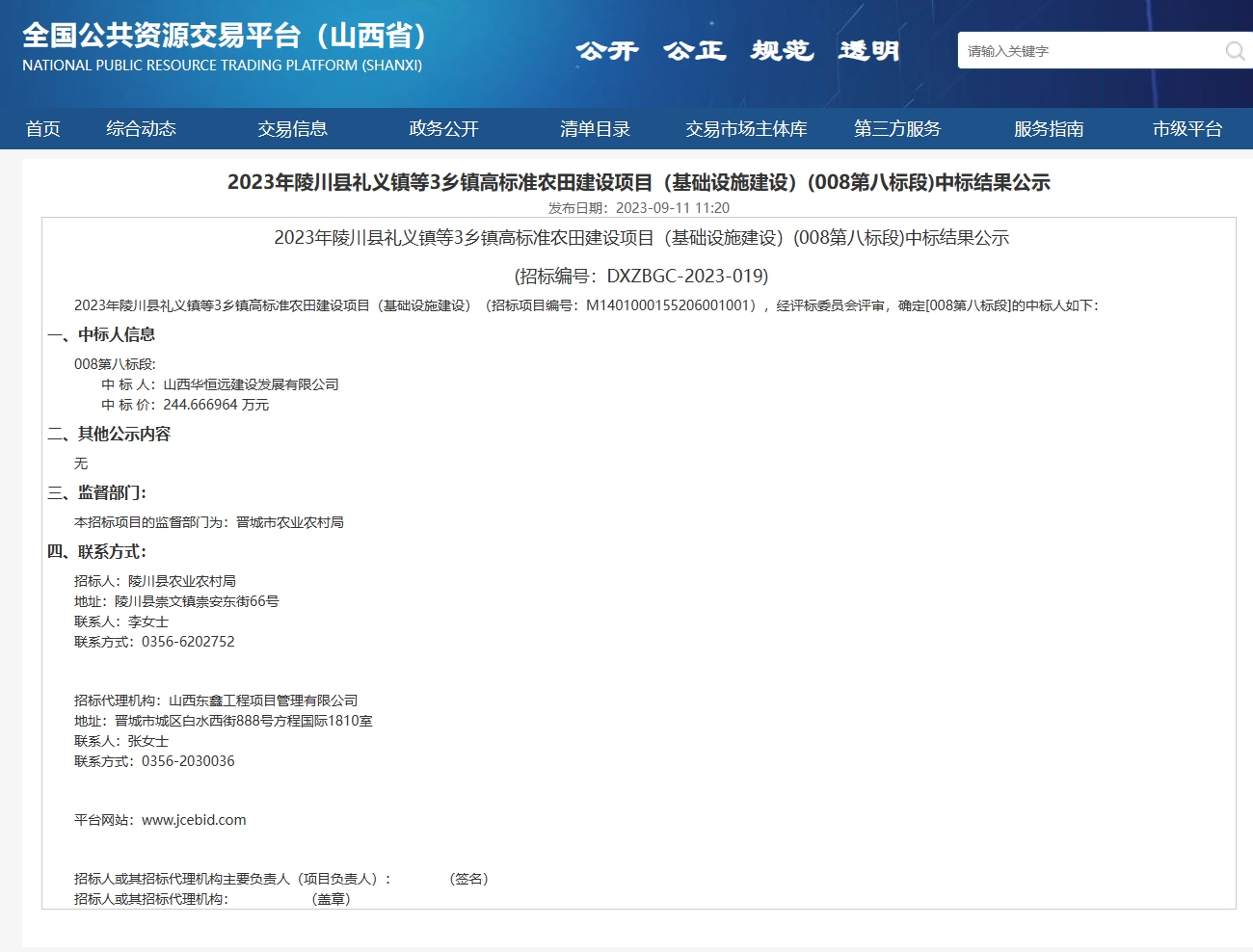Open the 市级平台 navigation item
The width and height of the screenshot is (1253, 952).
(1187, 129)
